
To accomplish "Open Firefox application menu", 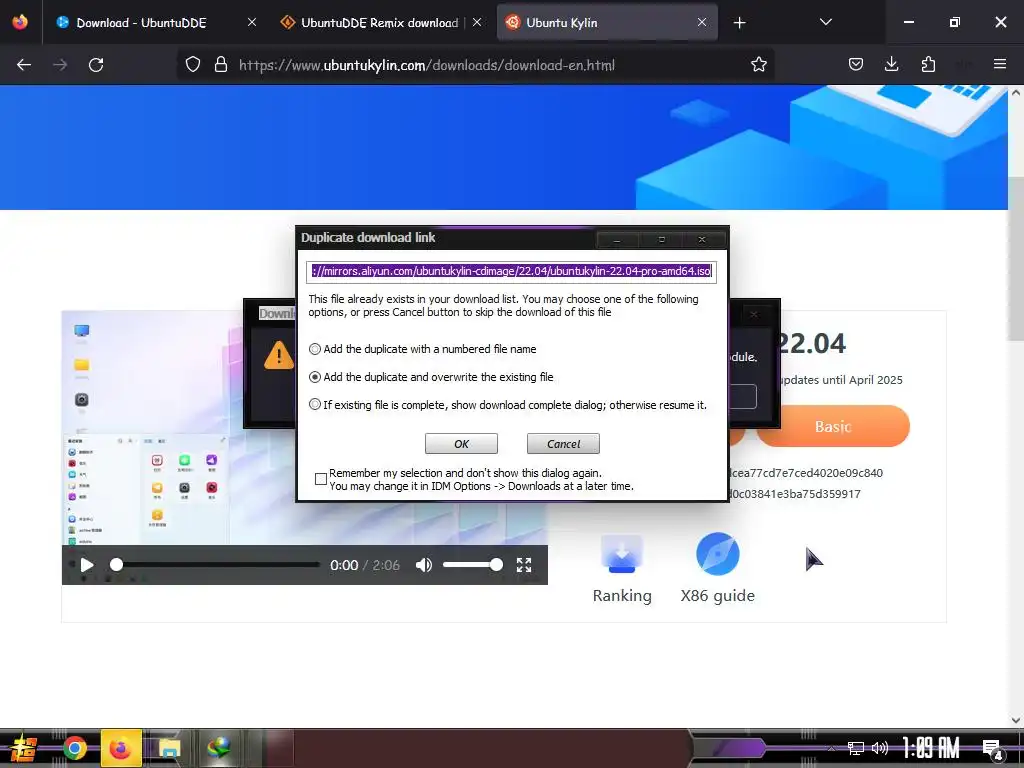I will pyautogui.click(x=1000, y=64).
